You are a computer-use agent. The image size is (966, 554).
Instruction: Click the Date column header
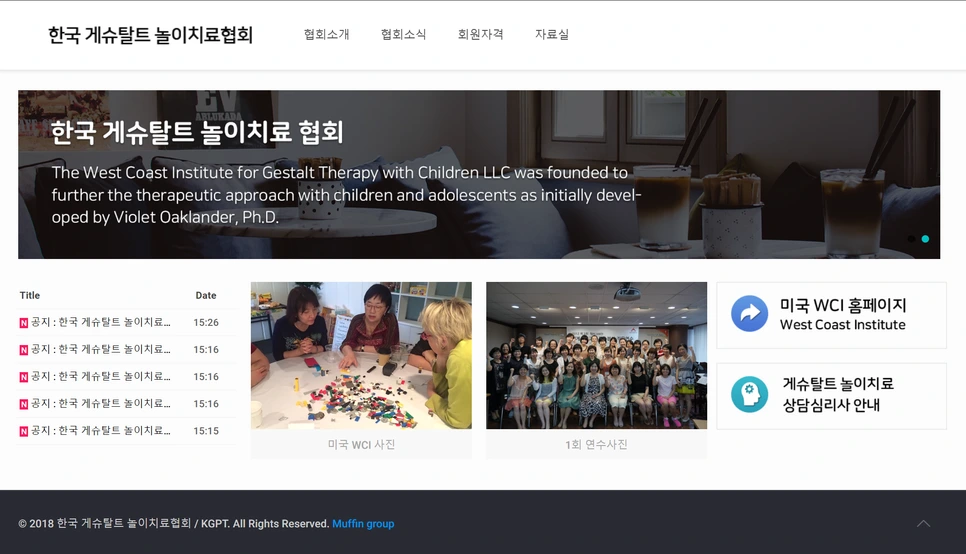206,295
